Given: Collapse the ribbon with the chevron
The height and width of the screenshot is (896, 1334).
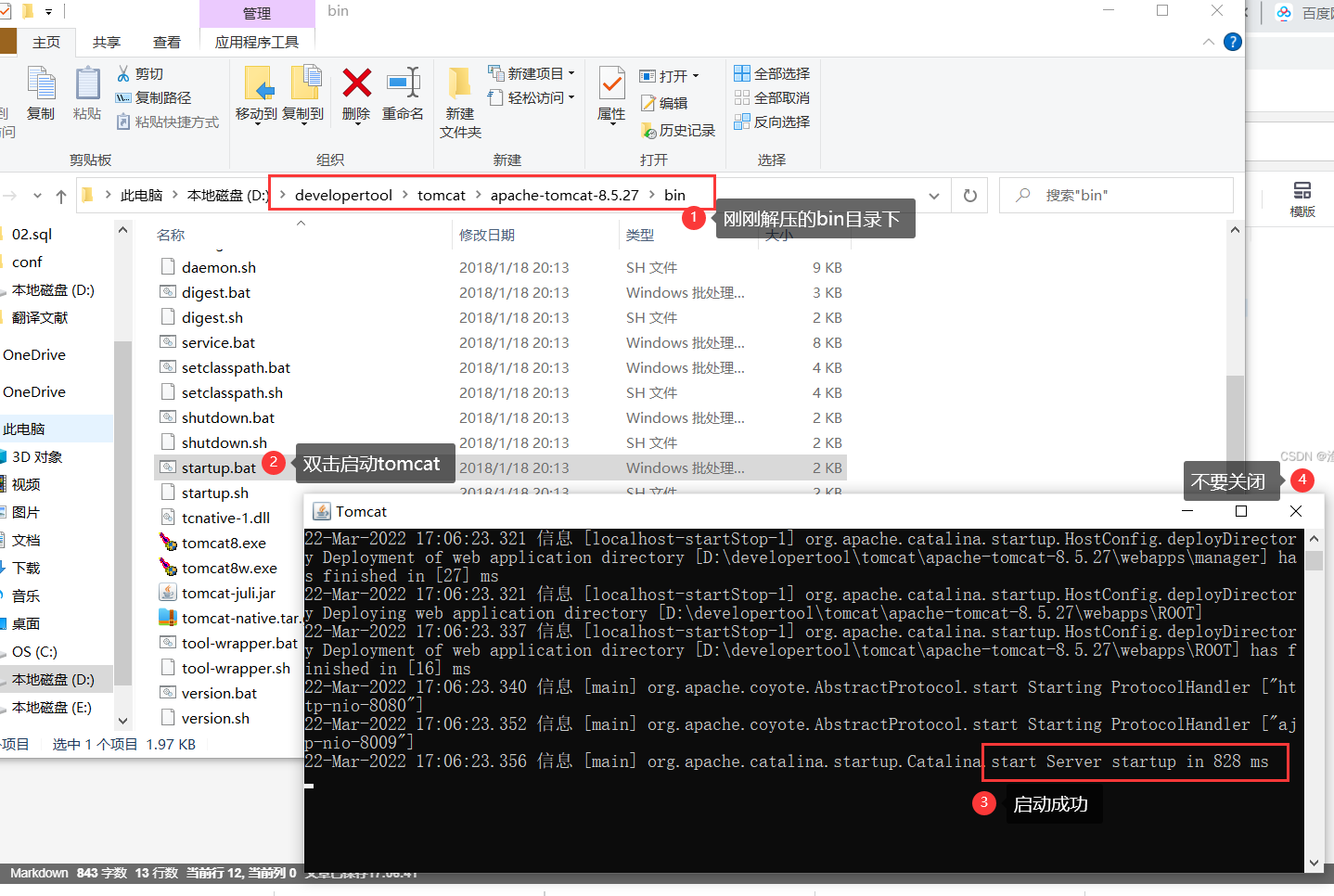Looking at the screenshot, I should pyautogui.click(x=1208, y=42).
